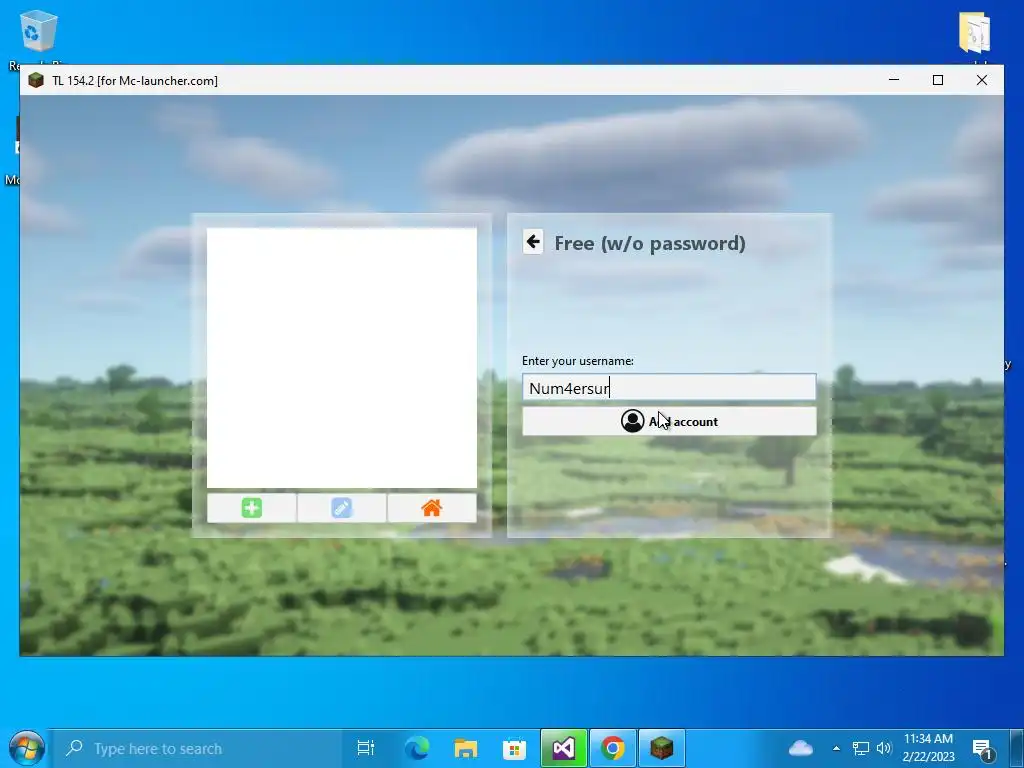Open Task View from the taskbar
This screenshot has height=768, width=1024.
(x=366, y=748)
